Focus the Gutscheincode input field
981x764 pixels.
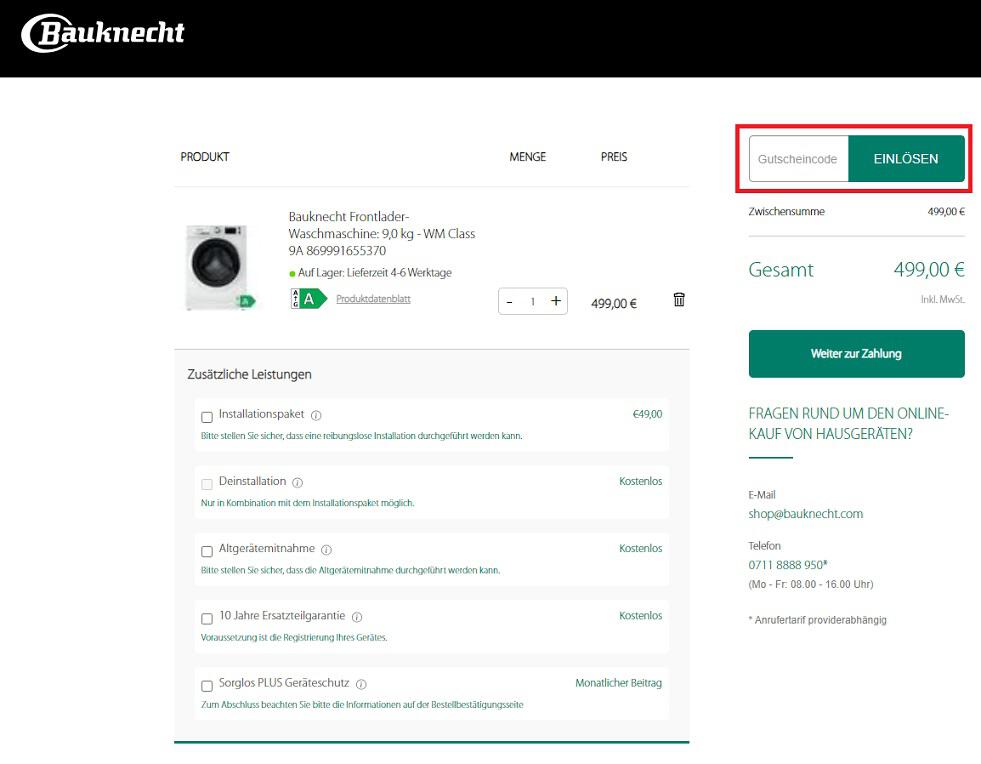click(x=798, y=159)
